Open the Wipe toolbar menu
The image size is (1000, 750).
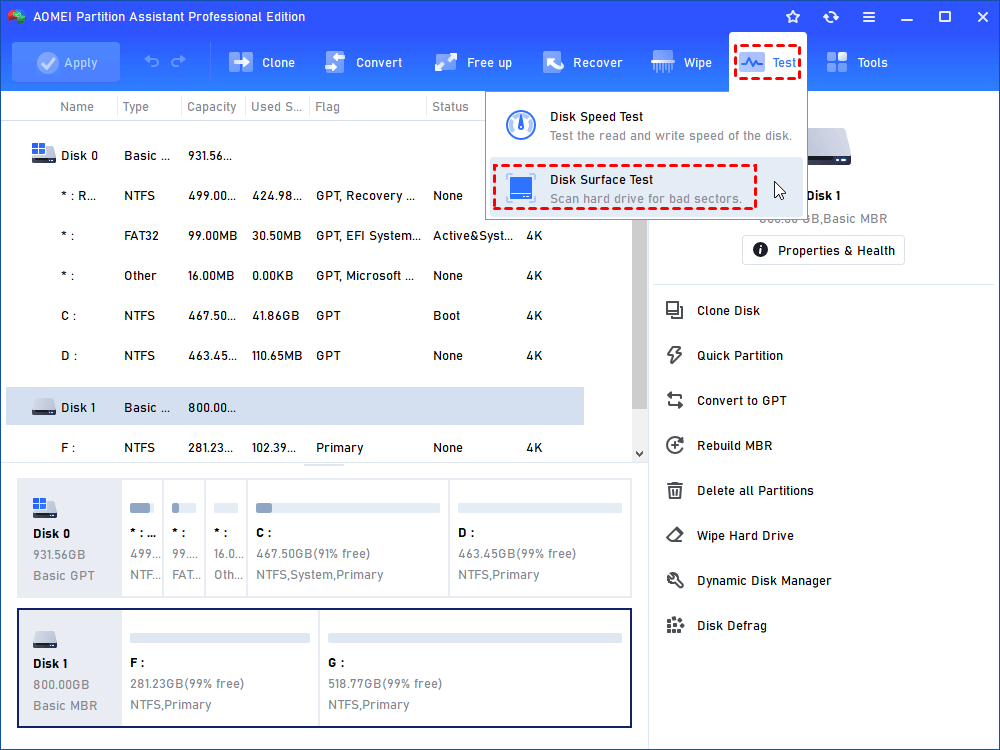681,62
